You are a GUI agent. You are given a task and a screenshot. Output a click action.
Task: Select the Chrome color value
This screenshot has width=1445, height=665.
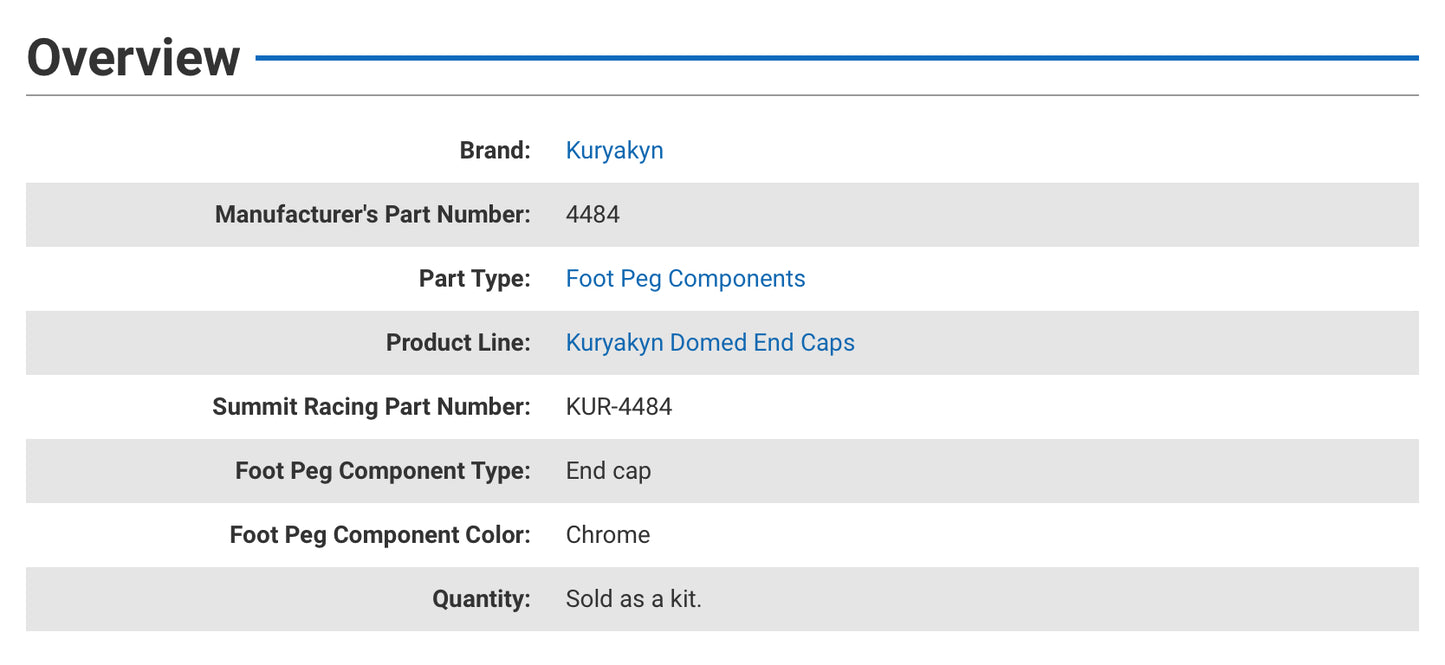coord(608,534)
